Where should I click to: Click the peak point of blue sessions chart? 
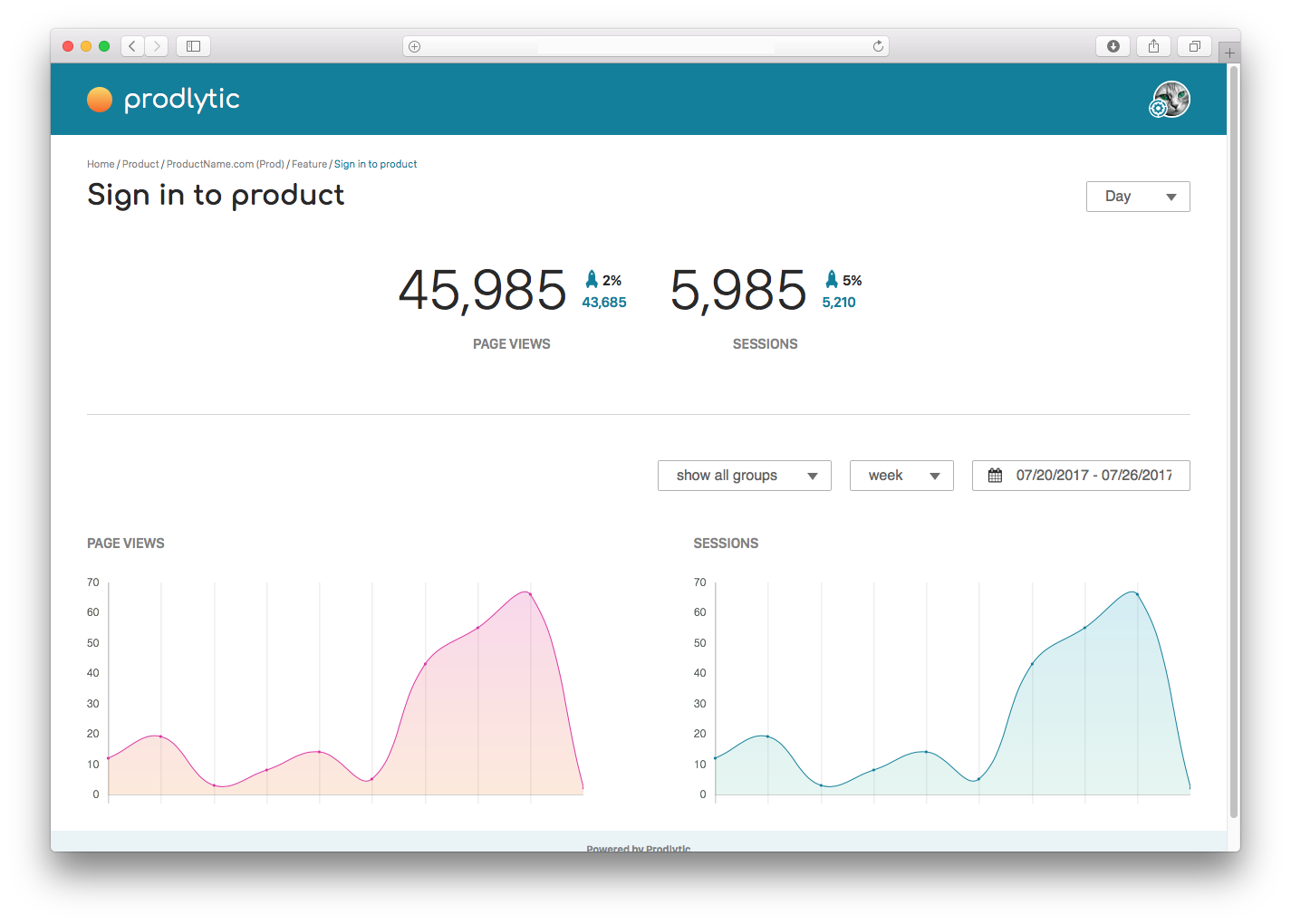coord(1137,594)
